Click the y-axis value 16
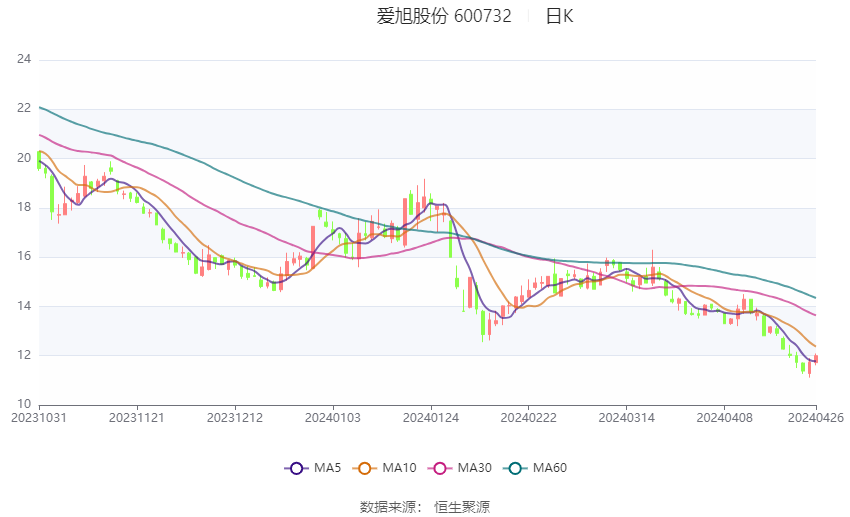 click(24, 256)
